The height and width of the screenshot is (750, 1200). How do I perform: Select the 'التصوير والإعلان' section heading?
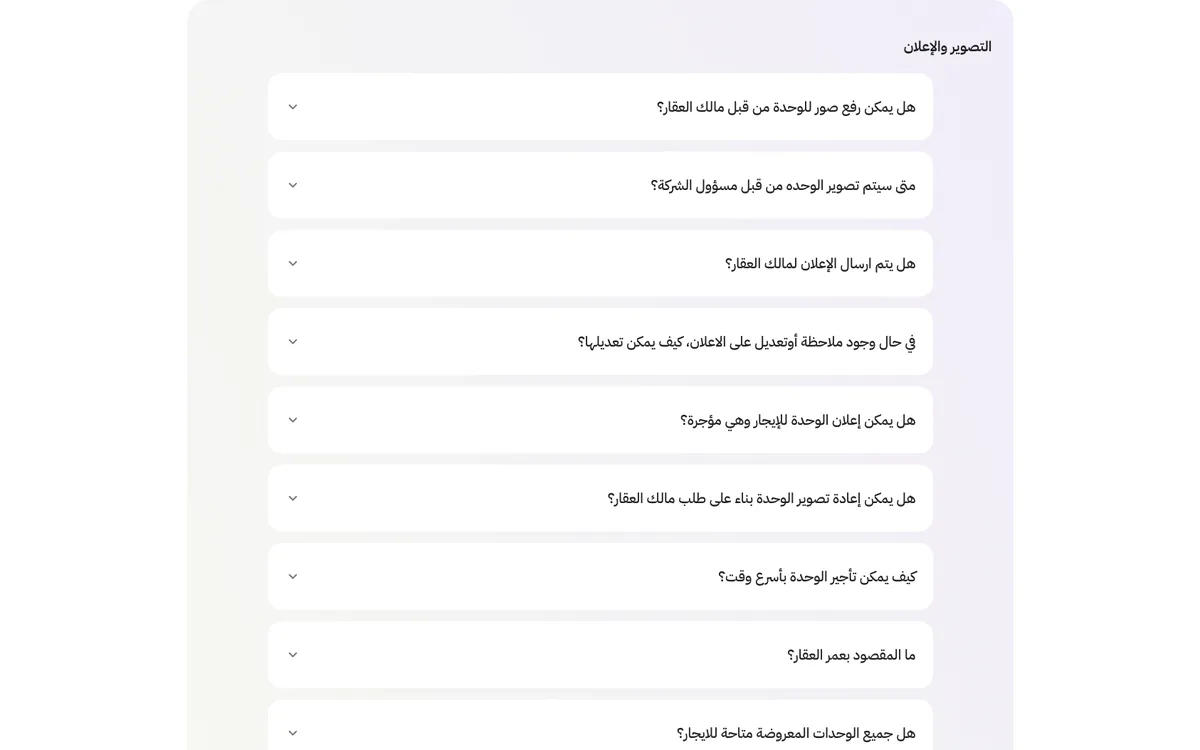(x=947, y=46)
